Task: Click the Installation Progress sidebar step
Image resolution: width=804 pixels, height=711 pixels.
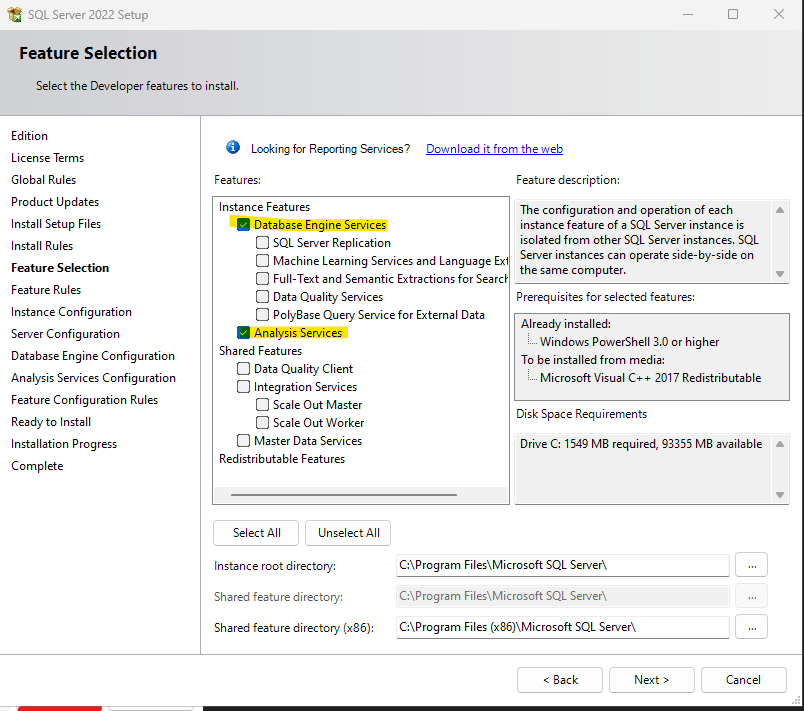Action: coord(64,444)
